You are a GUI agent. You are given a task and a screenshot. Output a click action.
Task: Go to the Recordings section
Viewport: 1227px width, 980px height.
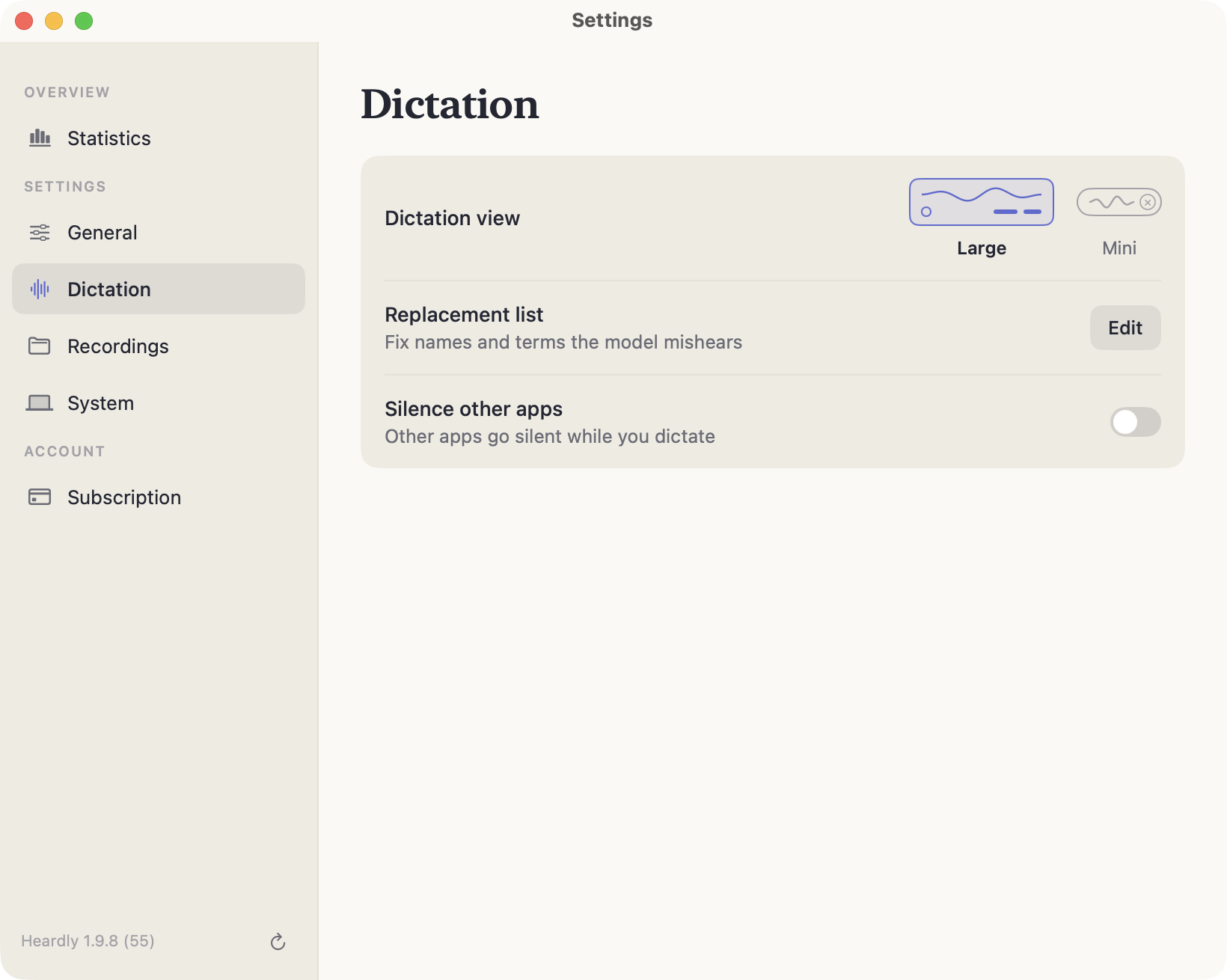pyautogui.click(x=159, y=346)
